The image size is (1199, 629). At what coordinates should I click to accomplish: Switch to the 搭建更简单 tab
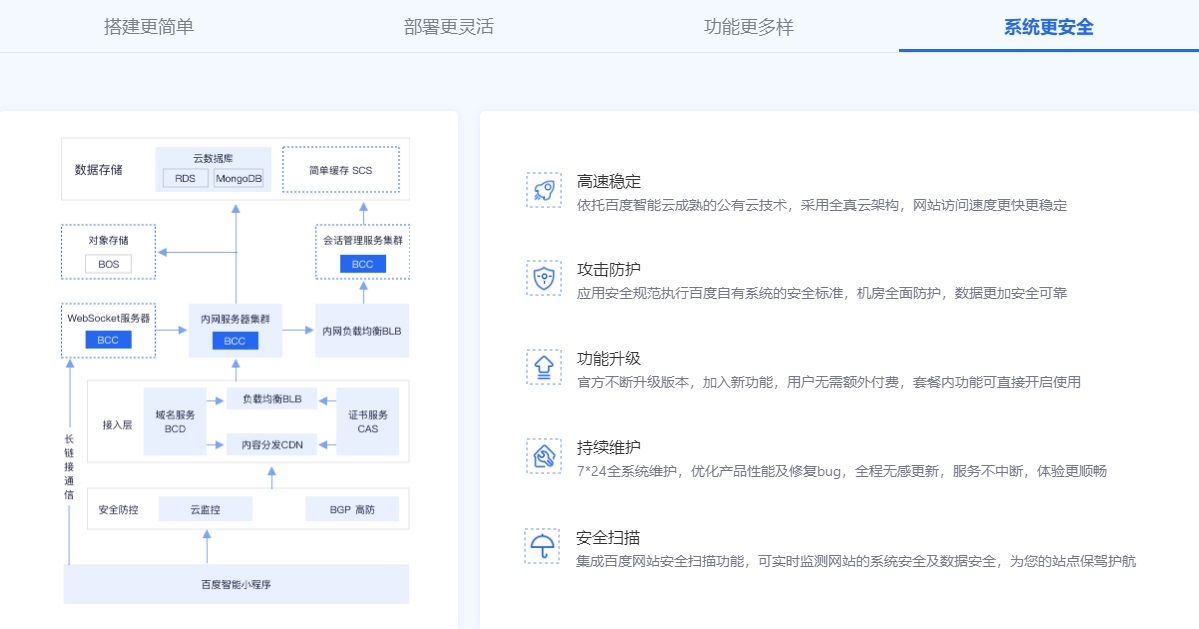point(149,27)
